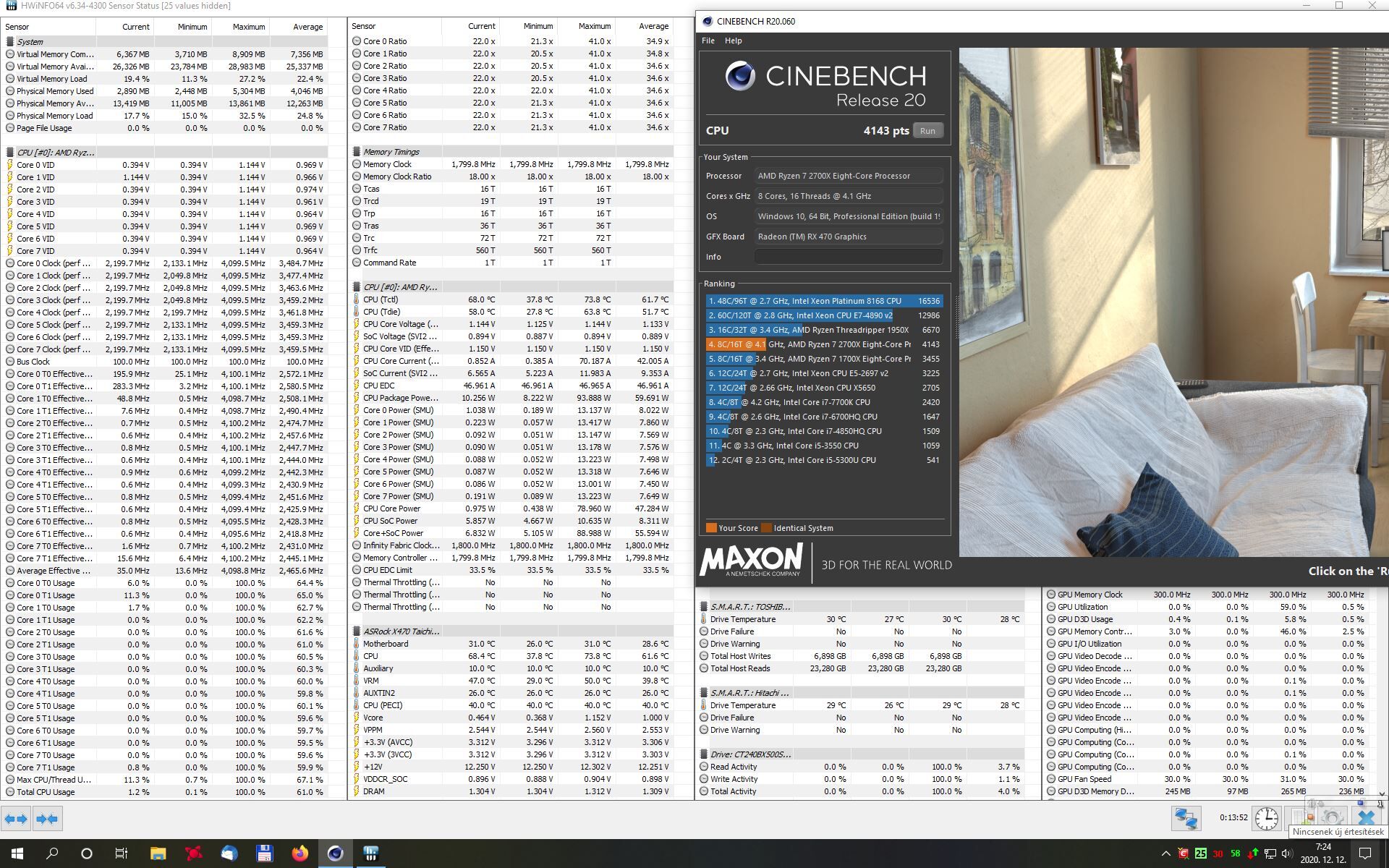Select the Page File Usage sensor row
The image size is (1389, 868).
point(165,128)
